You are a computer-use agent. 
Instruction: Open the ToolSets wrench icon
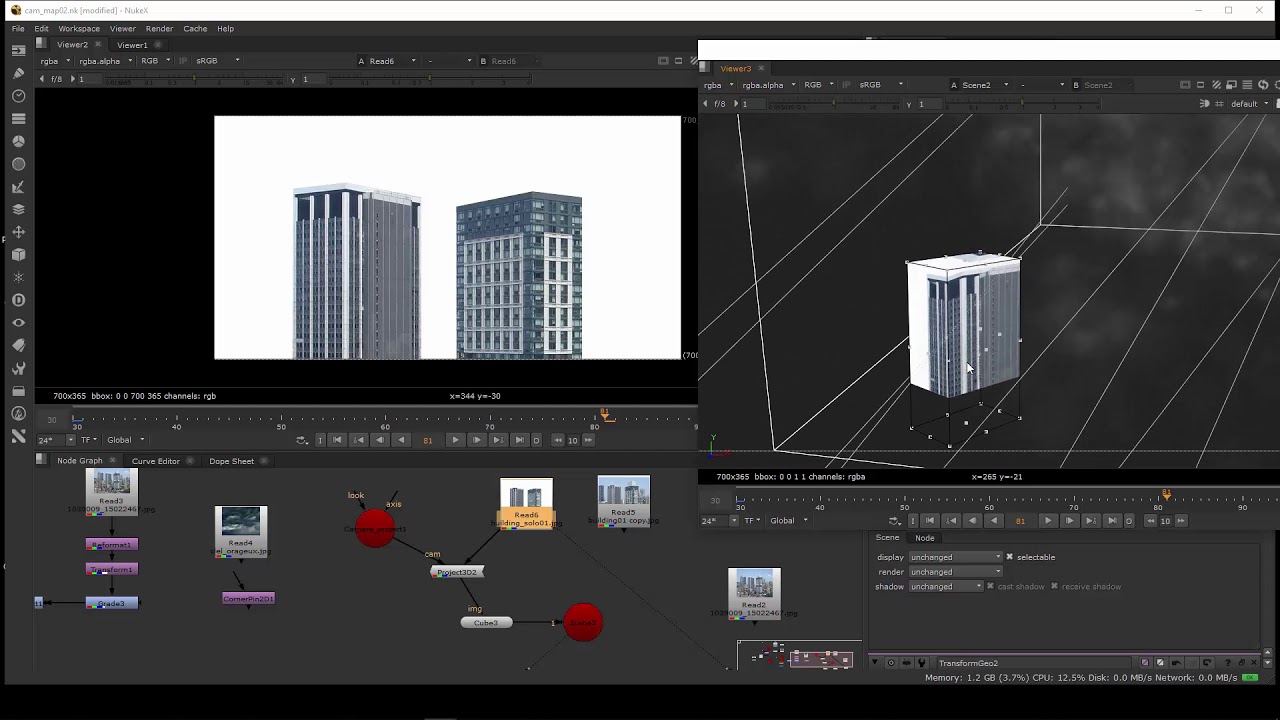point(18,368)
